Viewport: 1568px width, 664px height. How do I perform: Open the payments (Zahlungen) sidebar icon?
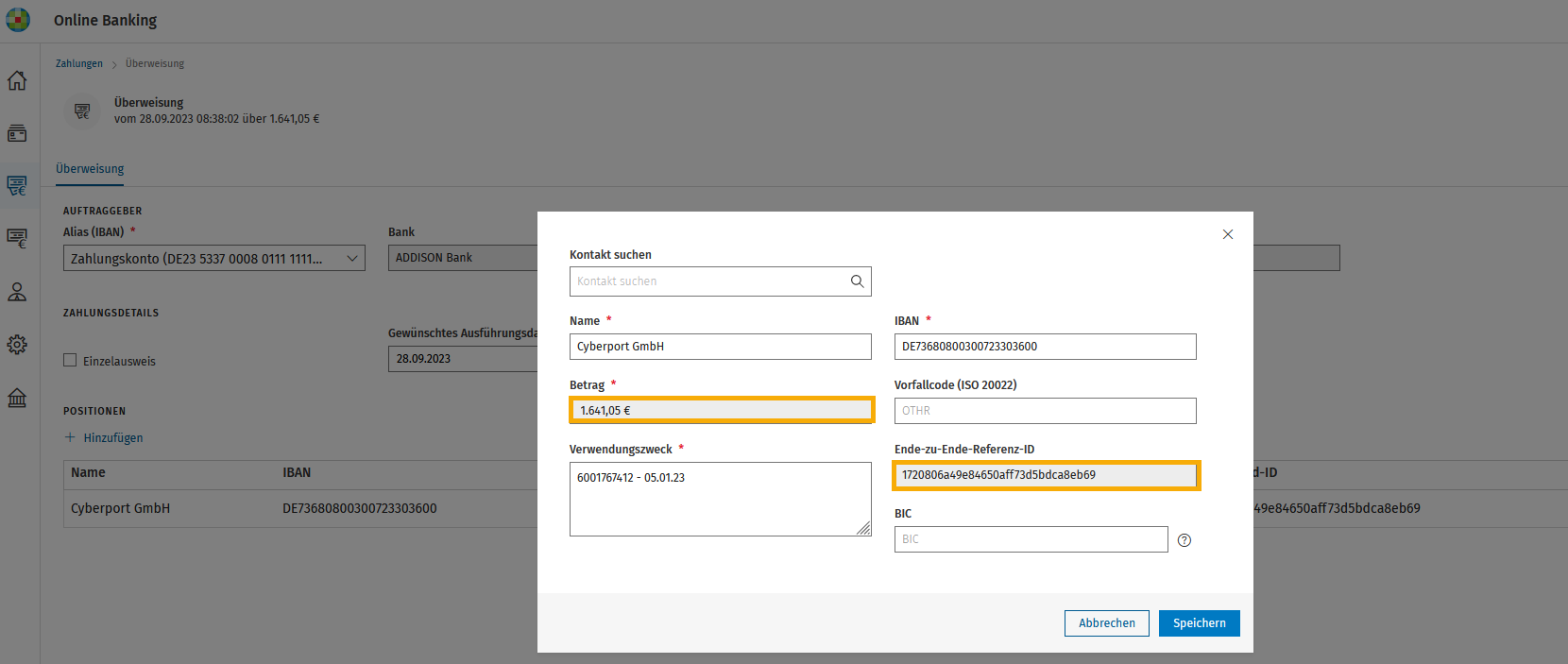[17, 186]
